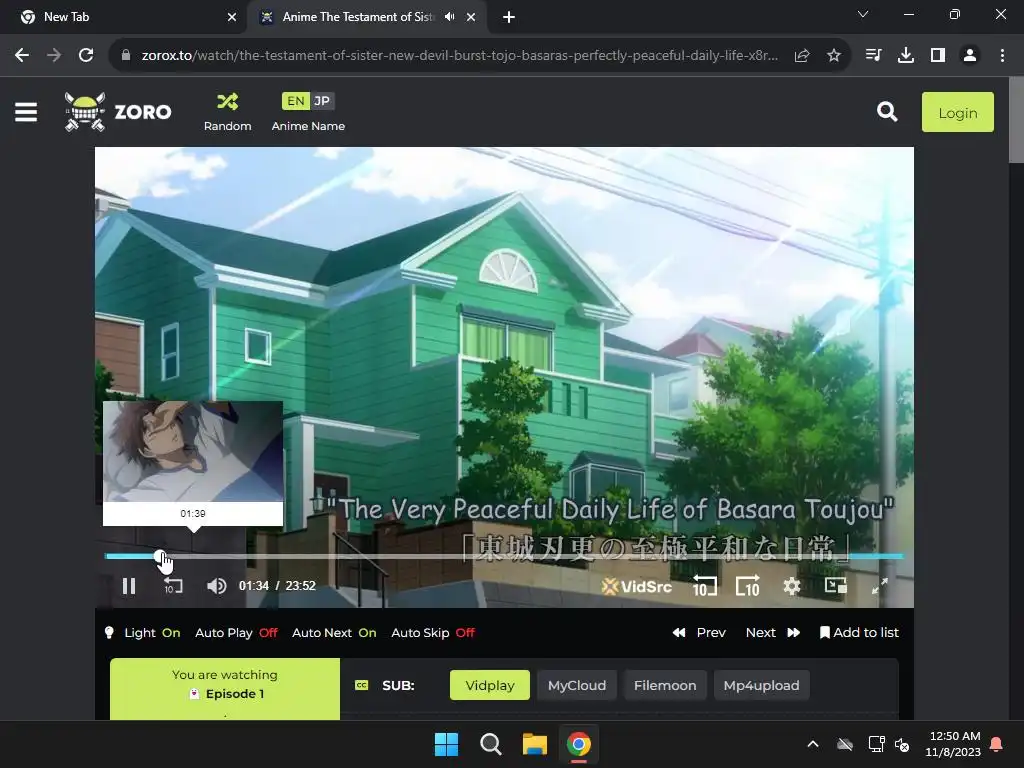
Task: Open the Chrome three-dot menu
Action: [1002, 56]
